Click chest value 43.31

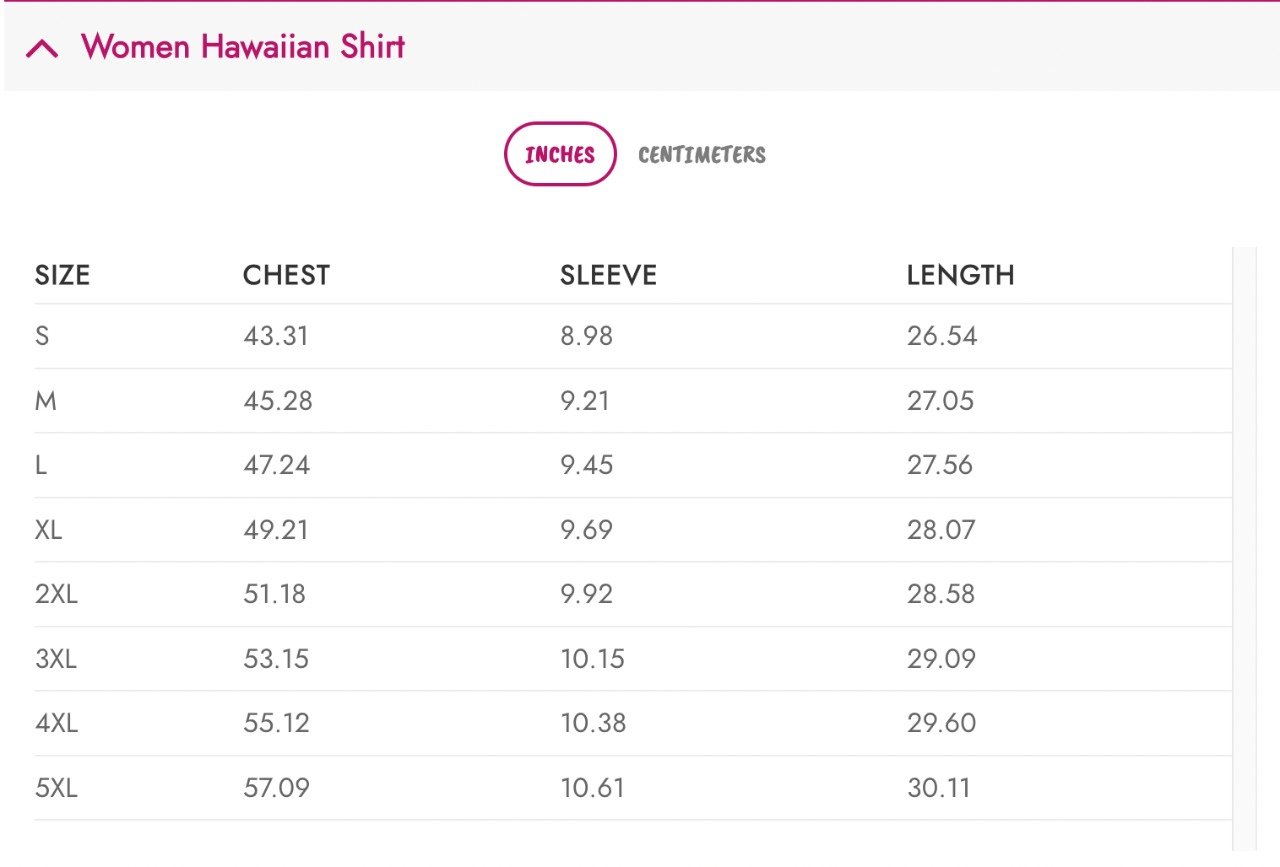[276, 336]
